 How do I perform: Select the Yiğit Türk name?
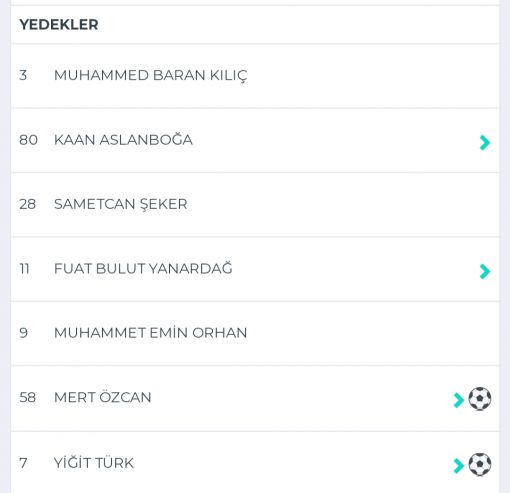click(x=94, y=463)
